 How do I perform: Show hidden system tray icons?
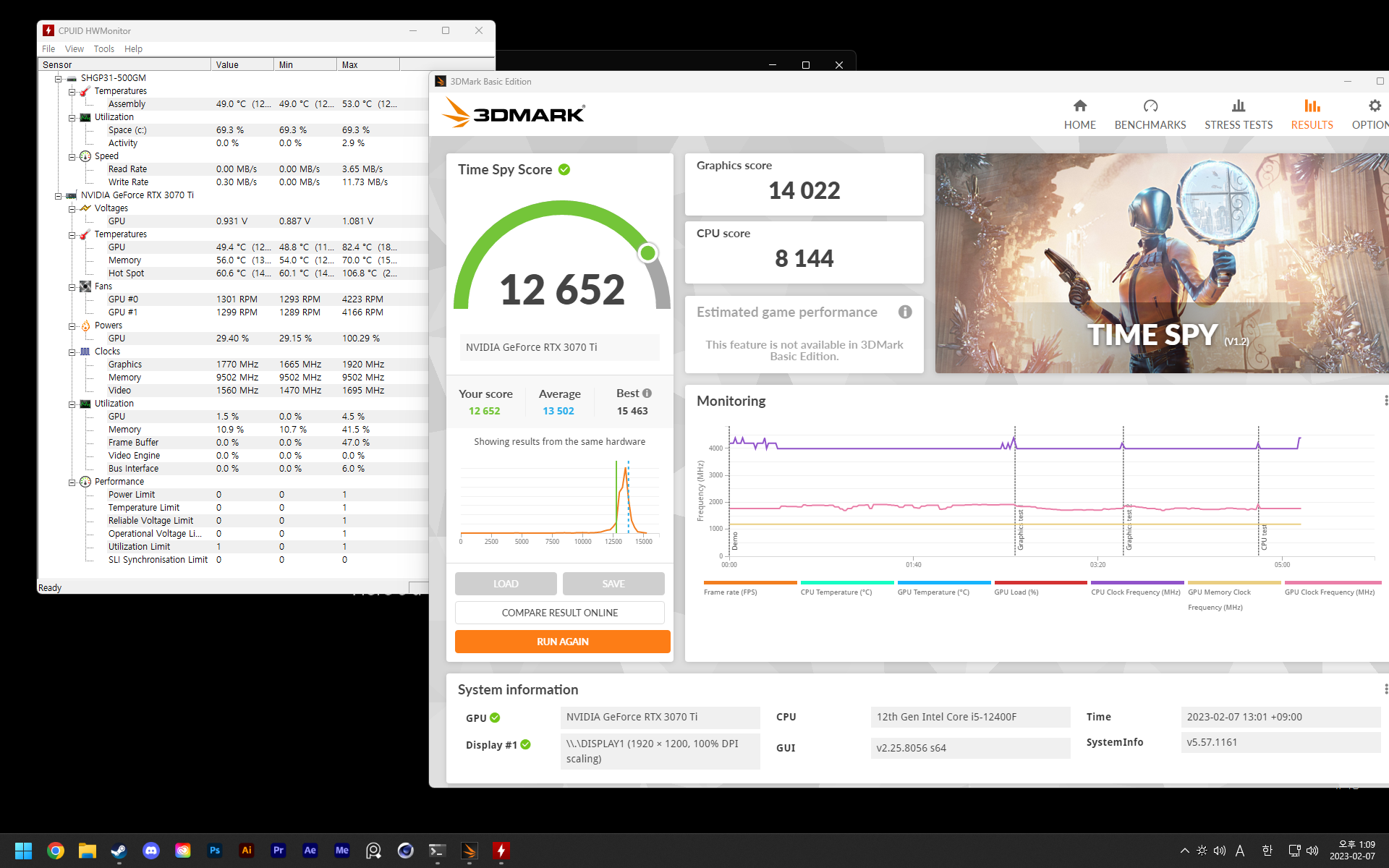(1184, 851)
